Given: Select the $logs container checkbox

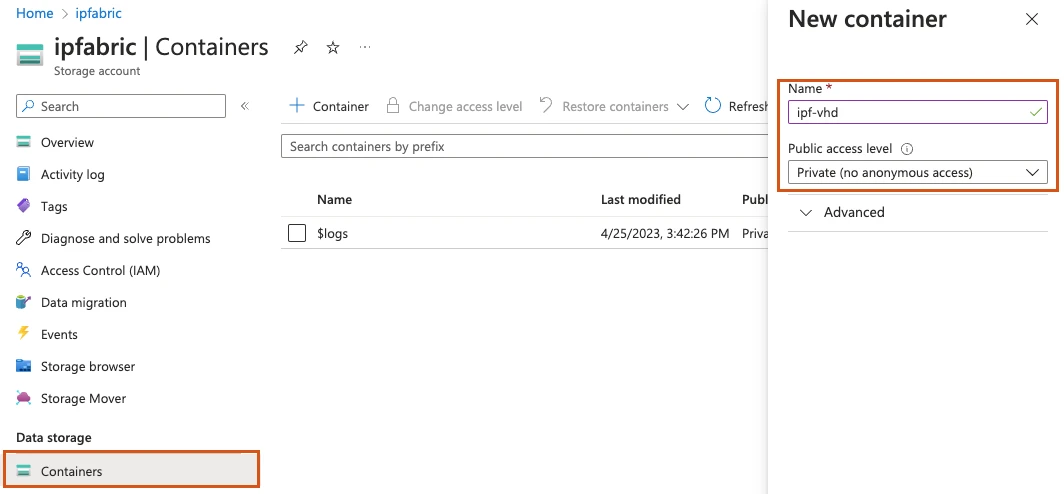Looking at the screenshot, I should [297, 233].
